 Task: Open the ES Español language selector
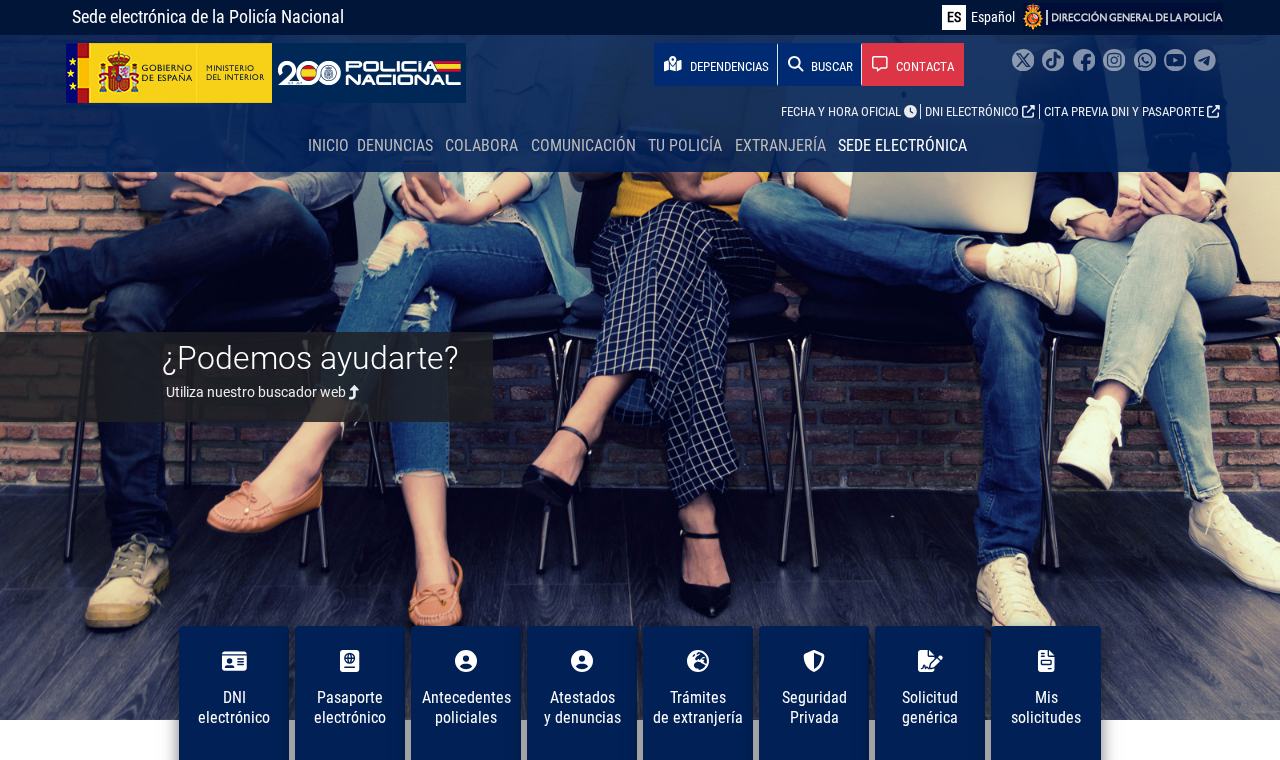[x=979, y=17]
